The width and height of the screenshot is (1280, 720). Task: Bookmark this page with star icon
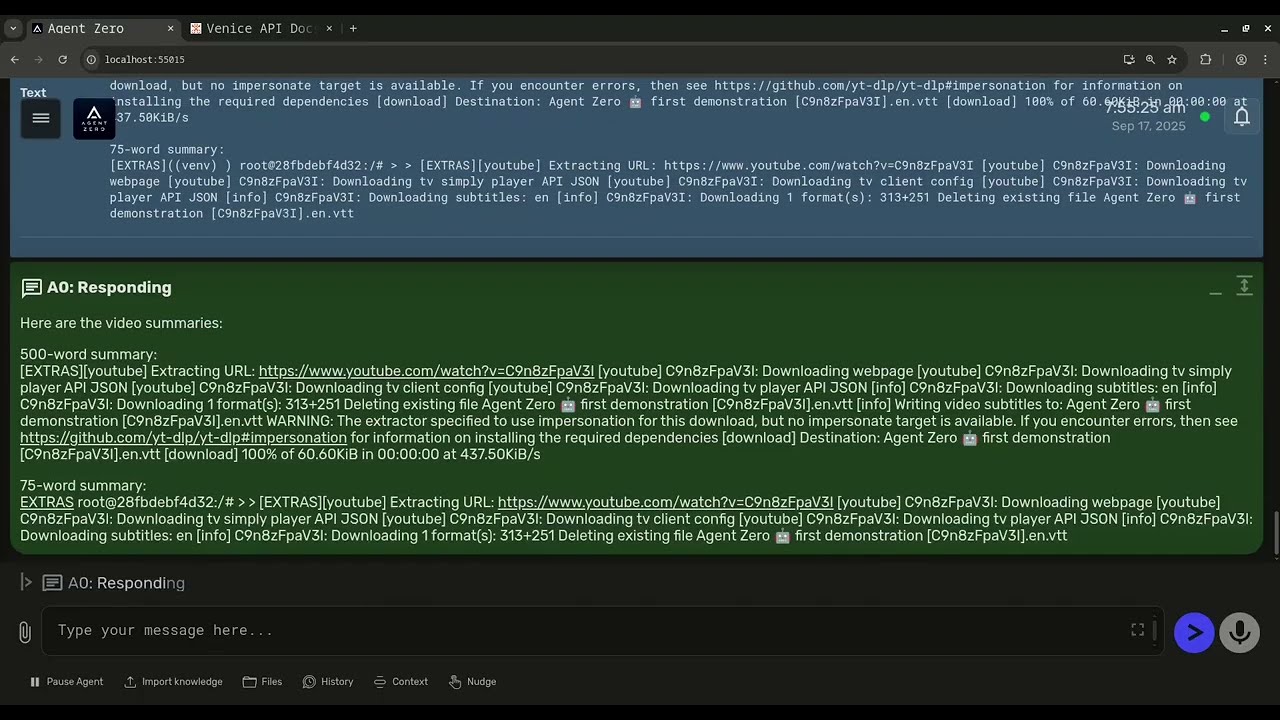1172,60
